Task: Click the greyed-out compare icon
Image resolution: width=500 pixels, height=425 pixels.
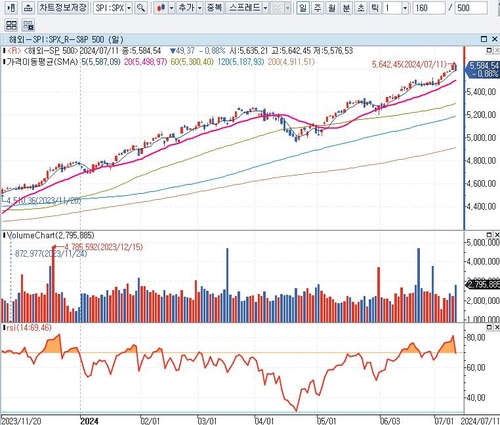Action: click(x=277, y=8)
